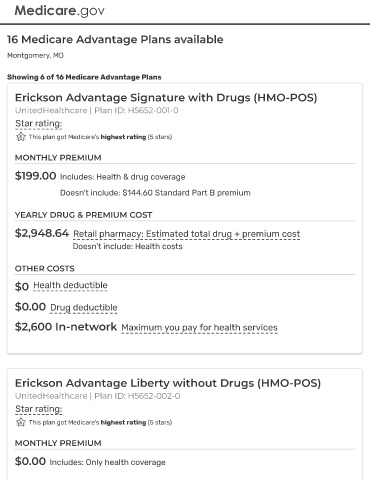Click the $2,948.64 yearly cost amount
Image resolution: width=370 pixels, height=480 pixels.
point(42,233)
